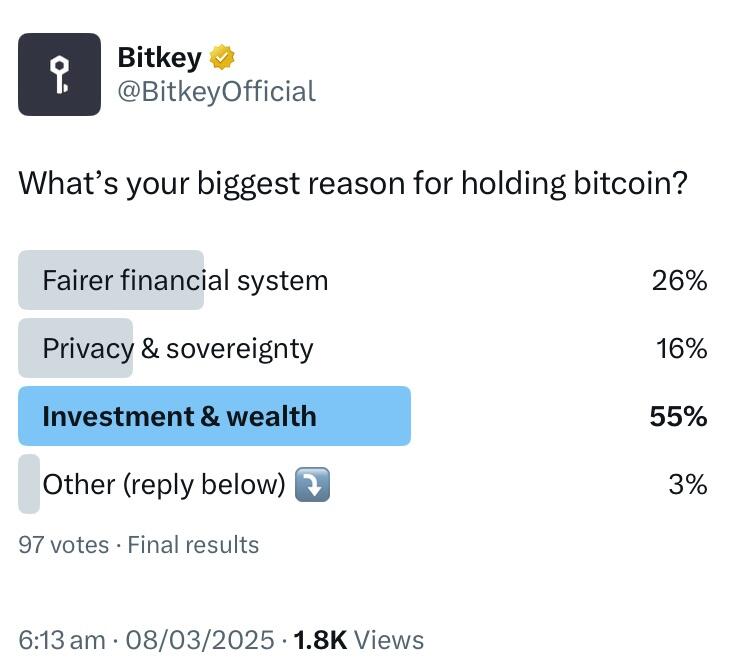Open the 6:13 am timestamp
Viewport: 750px width, 672px height.
click(62, 640)
